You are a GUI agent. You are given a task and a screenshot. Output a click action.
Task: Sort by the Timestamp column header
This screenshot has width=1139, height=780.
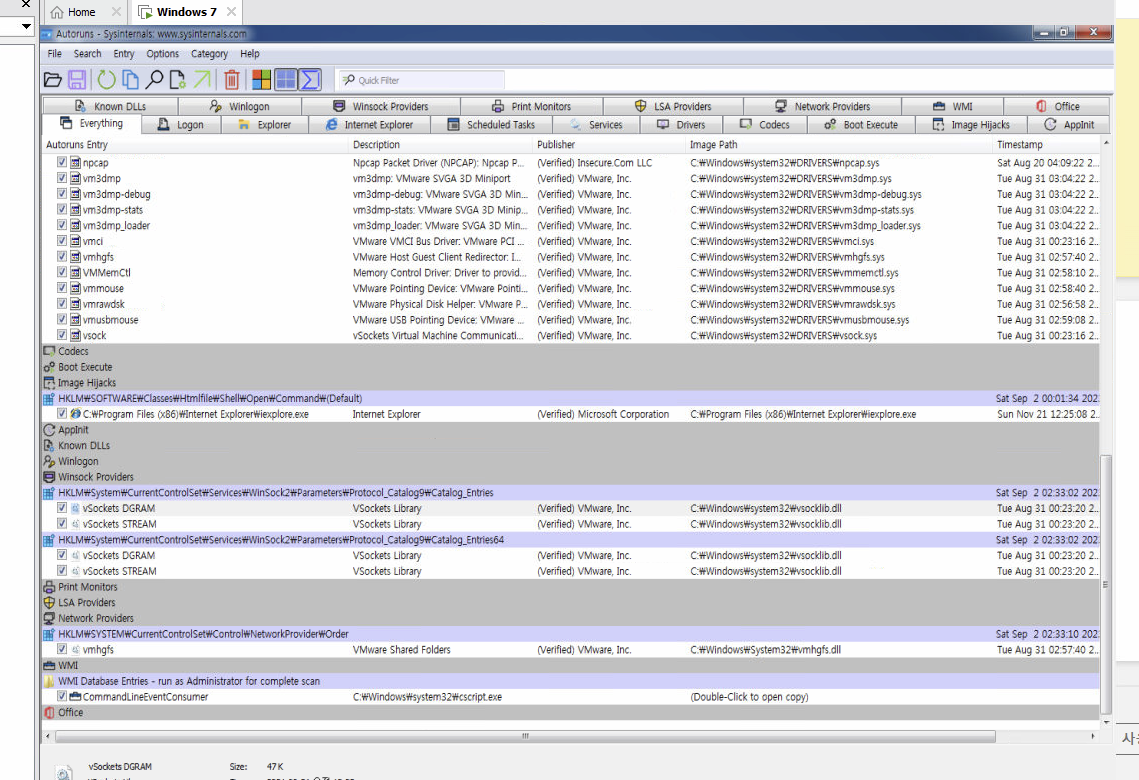[1046, 145]
